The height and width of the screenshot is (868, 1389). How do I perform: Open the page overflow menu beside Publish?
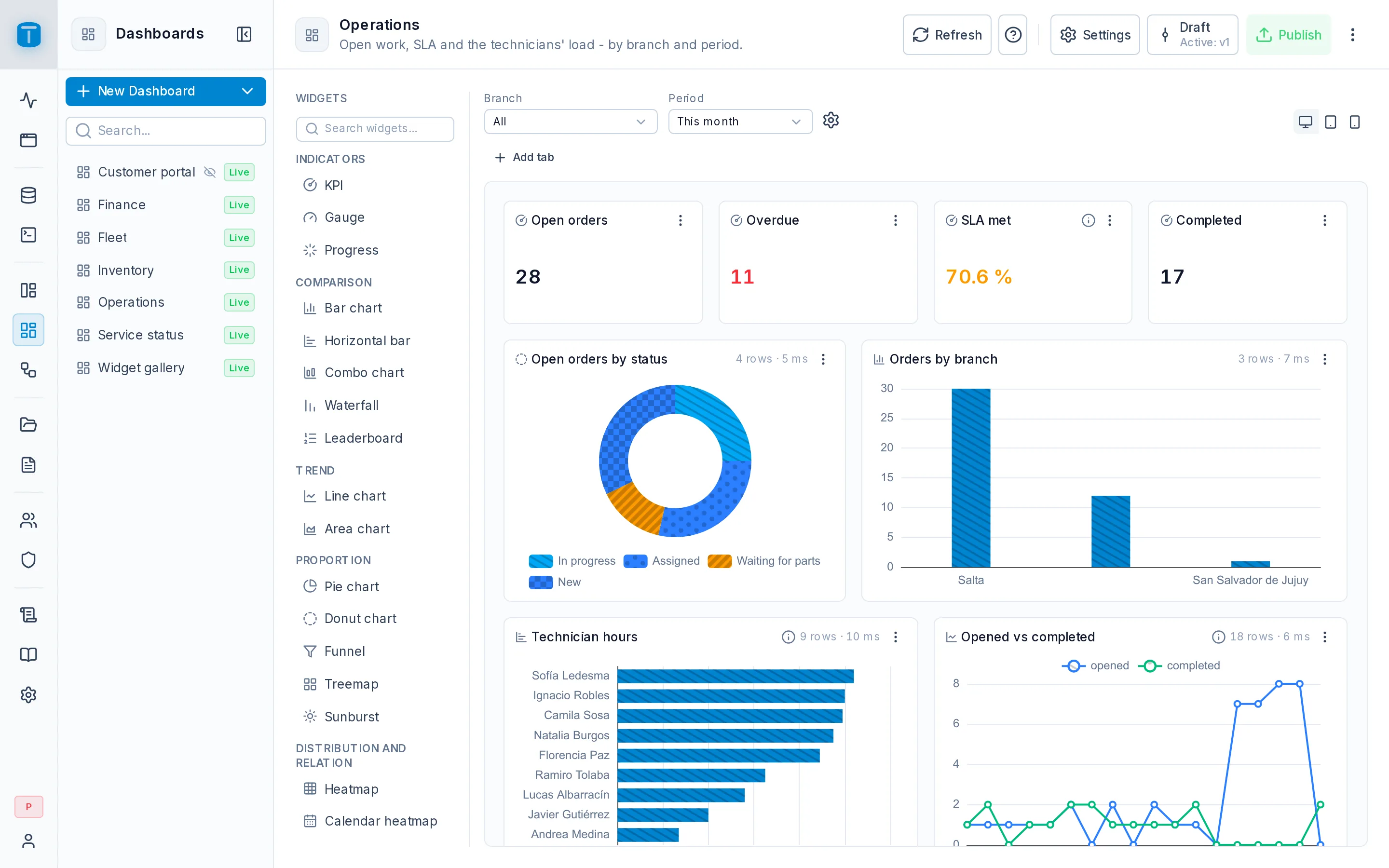[x=1352, y=35]
